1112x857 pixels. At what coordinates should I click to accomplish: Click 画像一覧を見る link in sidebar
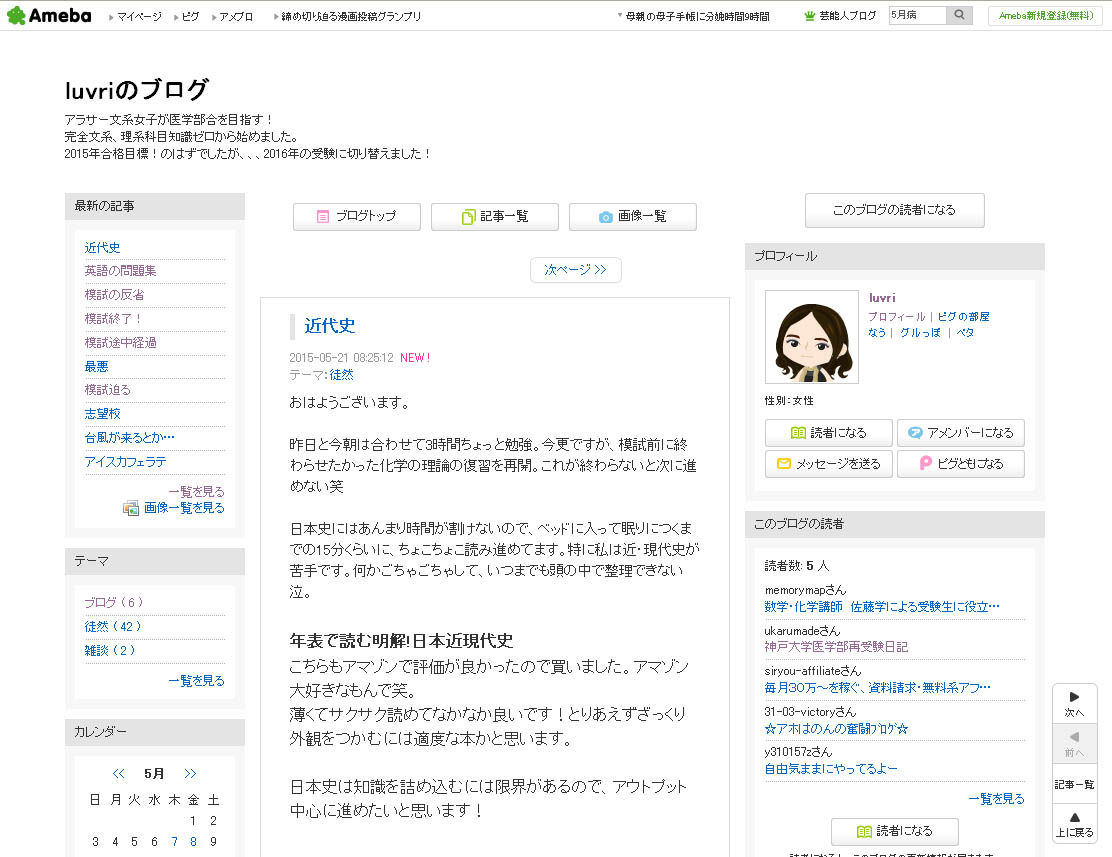[x=184, y=508]
